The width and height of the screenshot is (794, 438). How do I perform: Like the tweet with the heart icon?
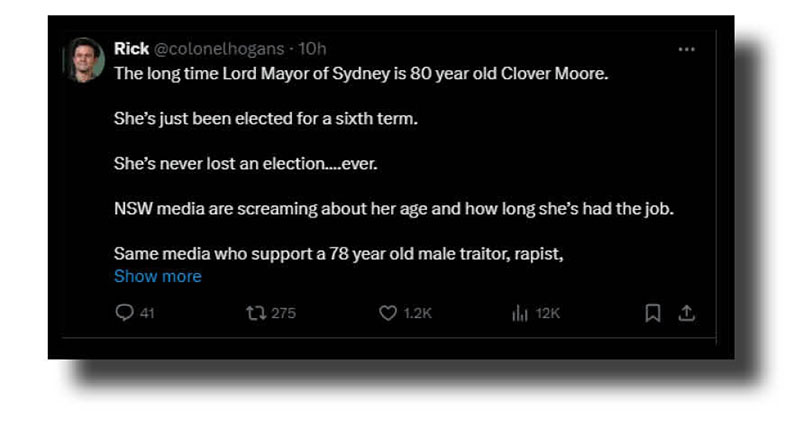click(388, 313)
